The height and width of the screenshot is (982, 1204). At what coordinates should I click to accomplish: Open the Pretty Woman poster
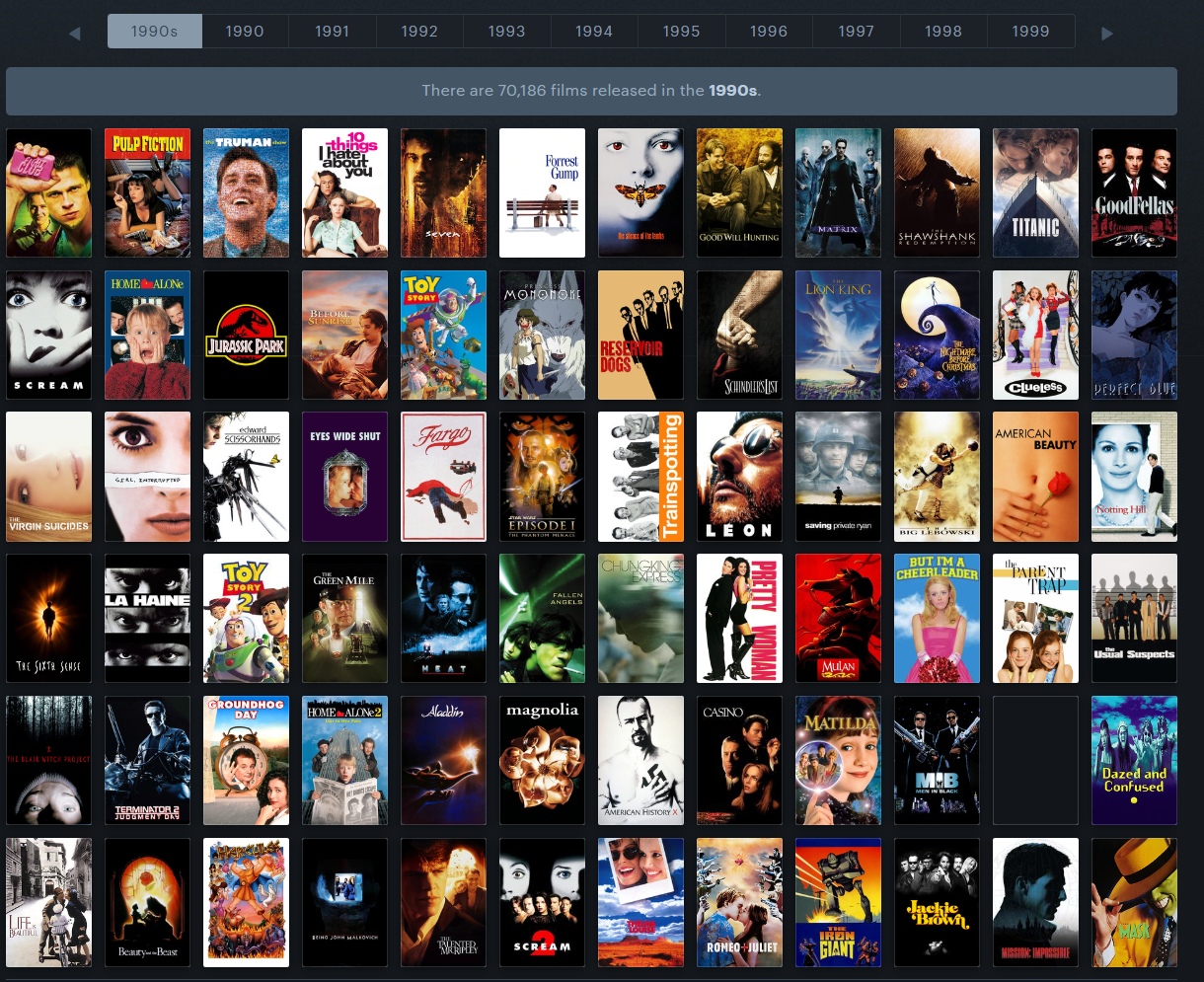[740, 619]
